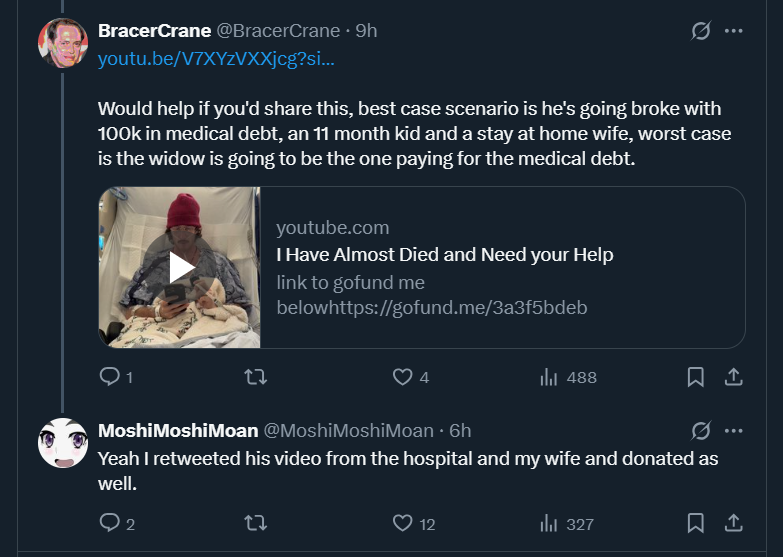Screen dimensions: 783x557
Task: View analytics showing 488 views
Action: (x=549, y=377)
